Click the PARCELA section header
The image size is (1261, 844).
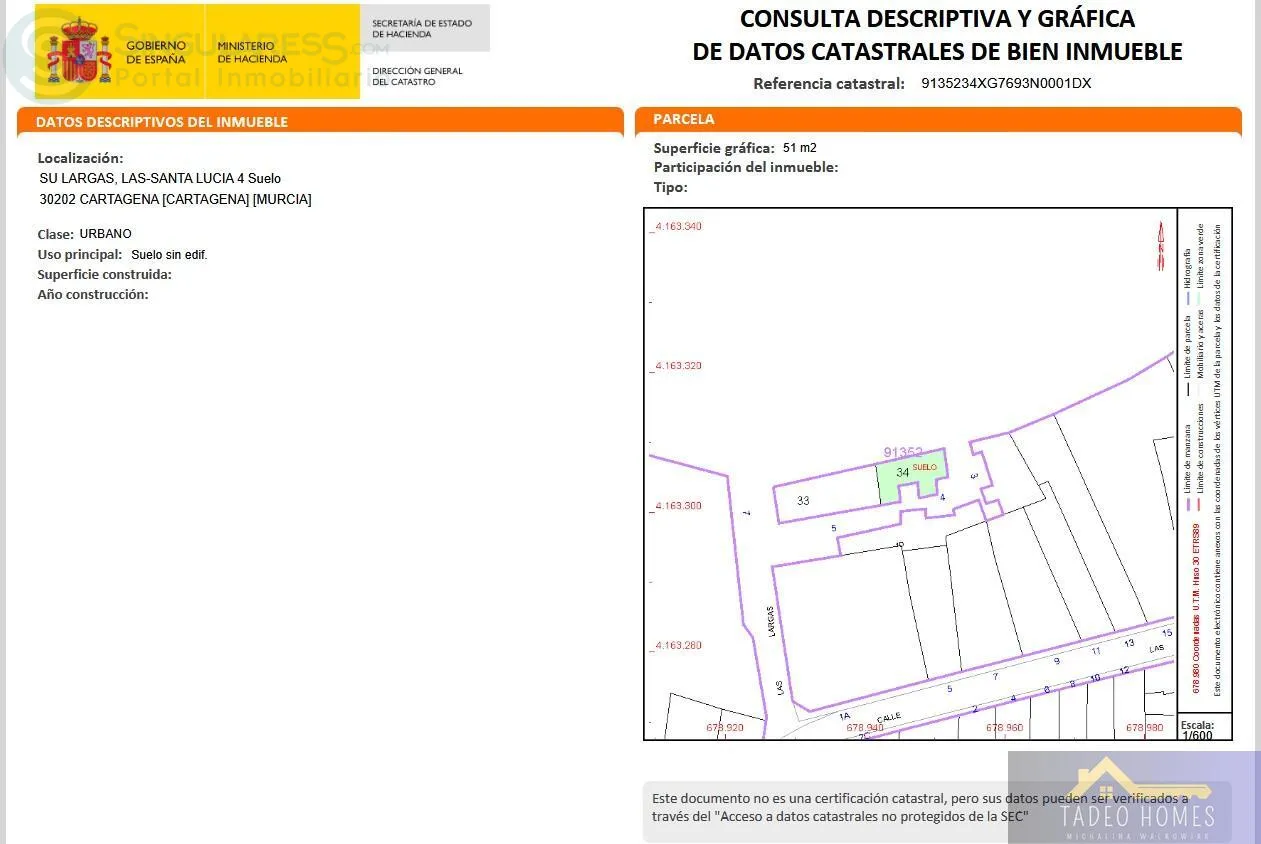coord(684,119)
